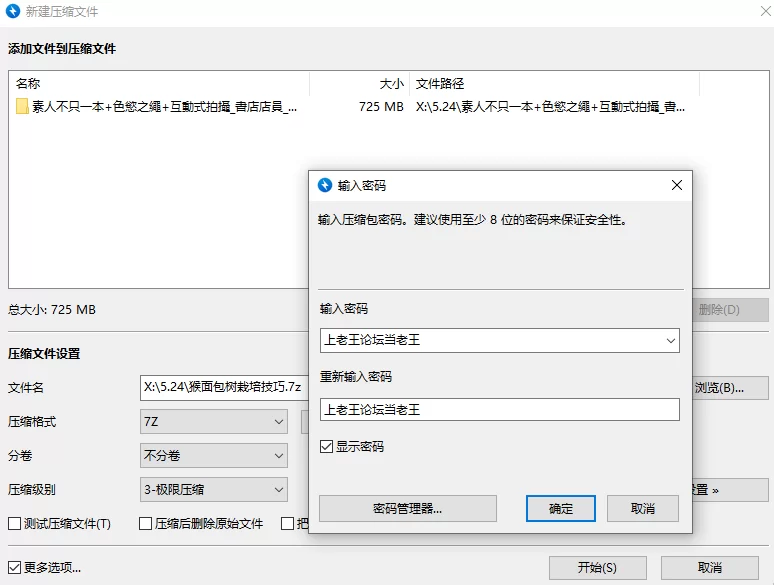Open the 密码管理器... button

pyautogui.click(x=408, y=508)
